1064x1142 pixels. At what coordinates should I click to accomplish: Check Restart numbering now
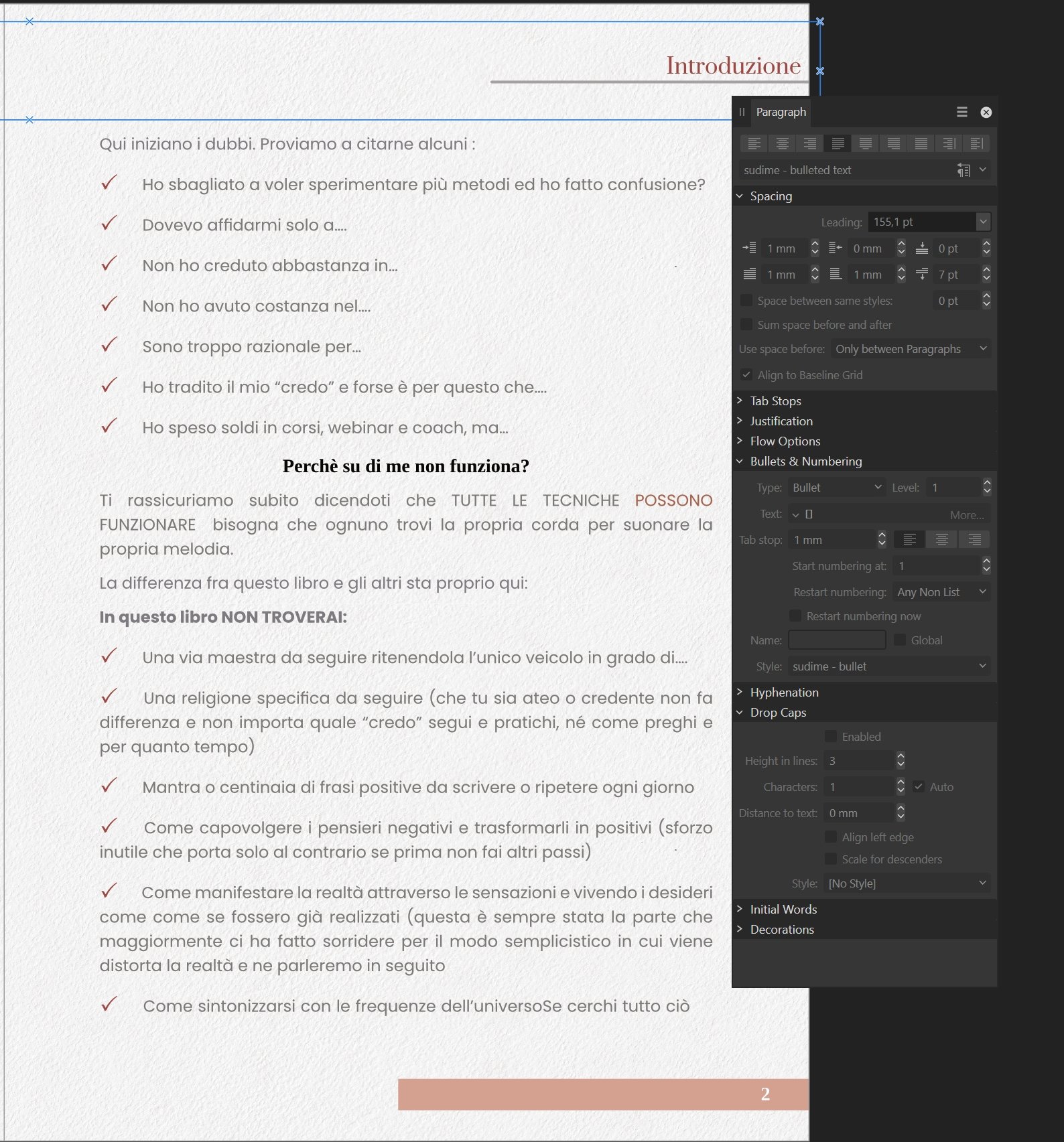[x=795, y=616]
